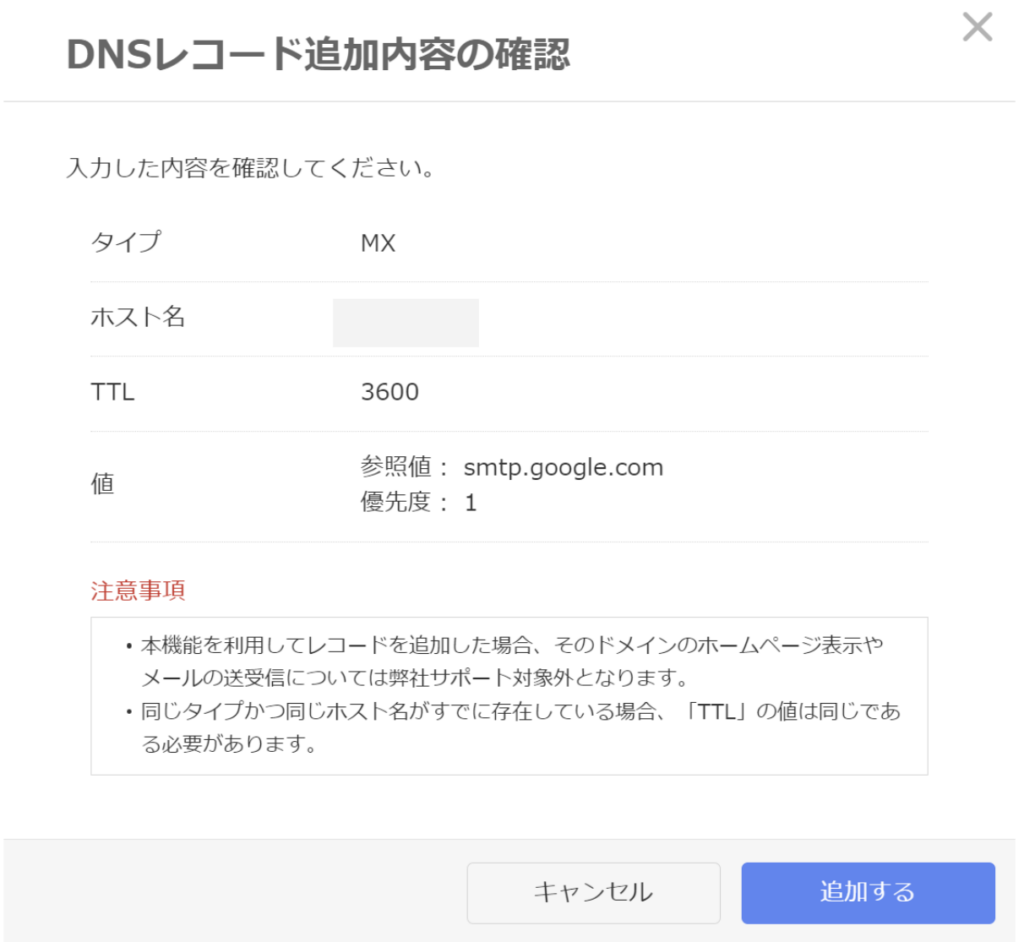The width and height of the screenshot is (1024, 942).
Task: Click the MX type value
Action: click(x=378, y=243)
